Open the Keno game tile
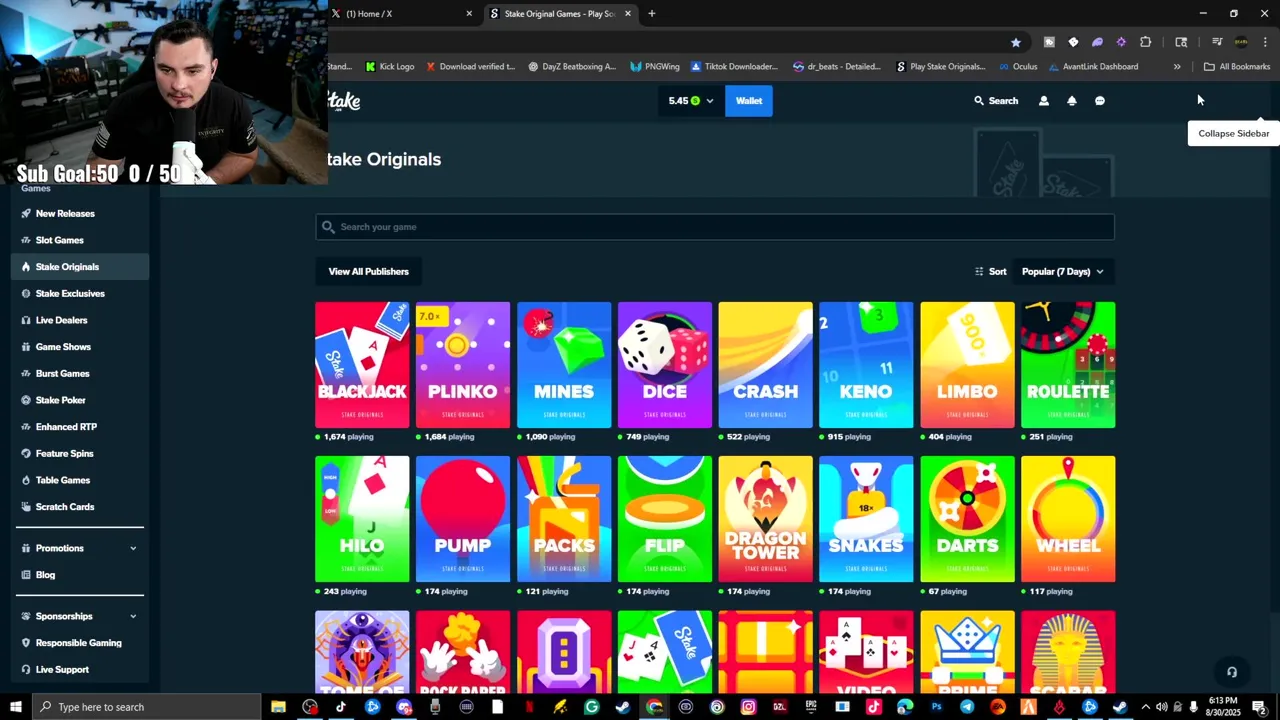Viewport: 1280px width, 720px height. [x=866, y=365]
